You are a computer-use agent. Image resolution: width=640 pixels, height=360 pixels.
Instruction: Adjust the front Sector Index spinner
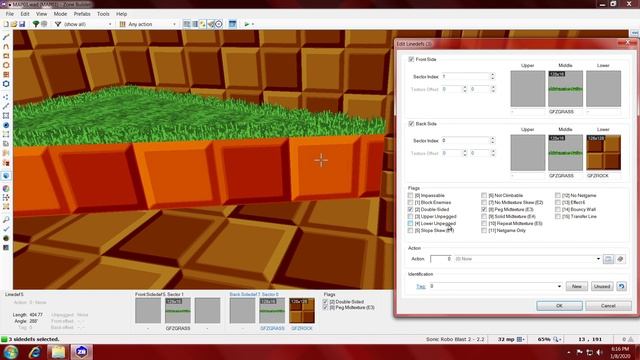click(493, 76)
